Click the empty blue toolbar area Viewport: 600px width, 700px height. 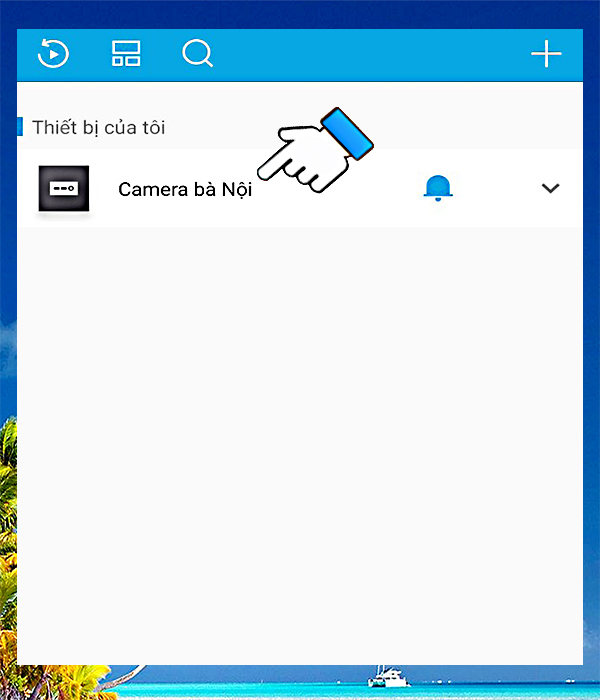tap(371, 54)
